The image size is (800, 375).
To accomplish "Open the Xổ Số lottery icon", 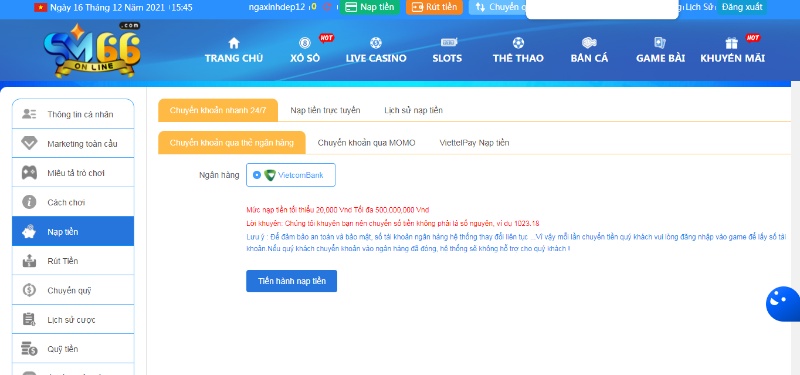I will tap(305, 43).
